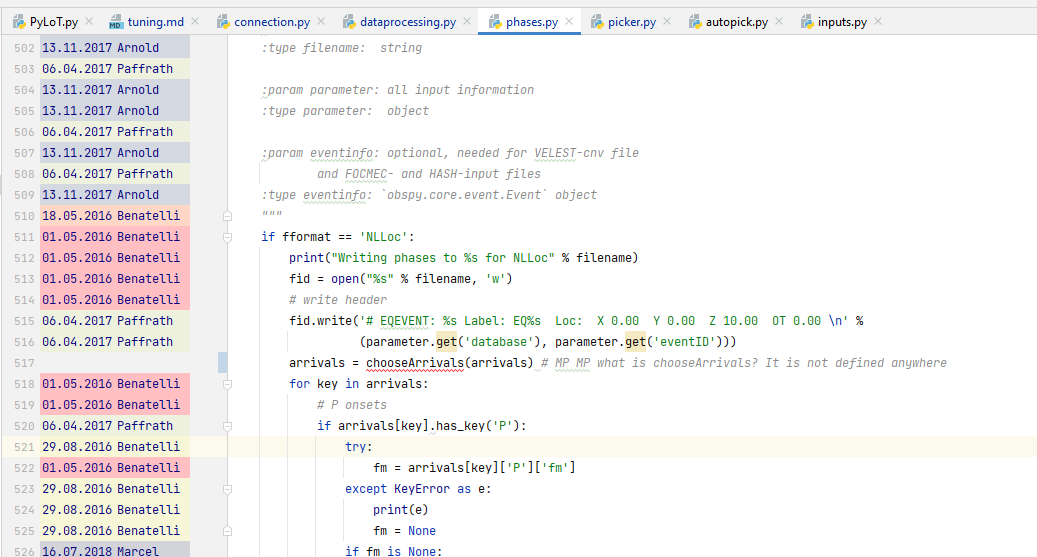Click the Python icon on inputs.py tab

pyautogui.click(x=806, y=22)
